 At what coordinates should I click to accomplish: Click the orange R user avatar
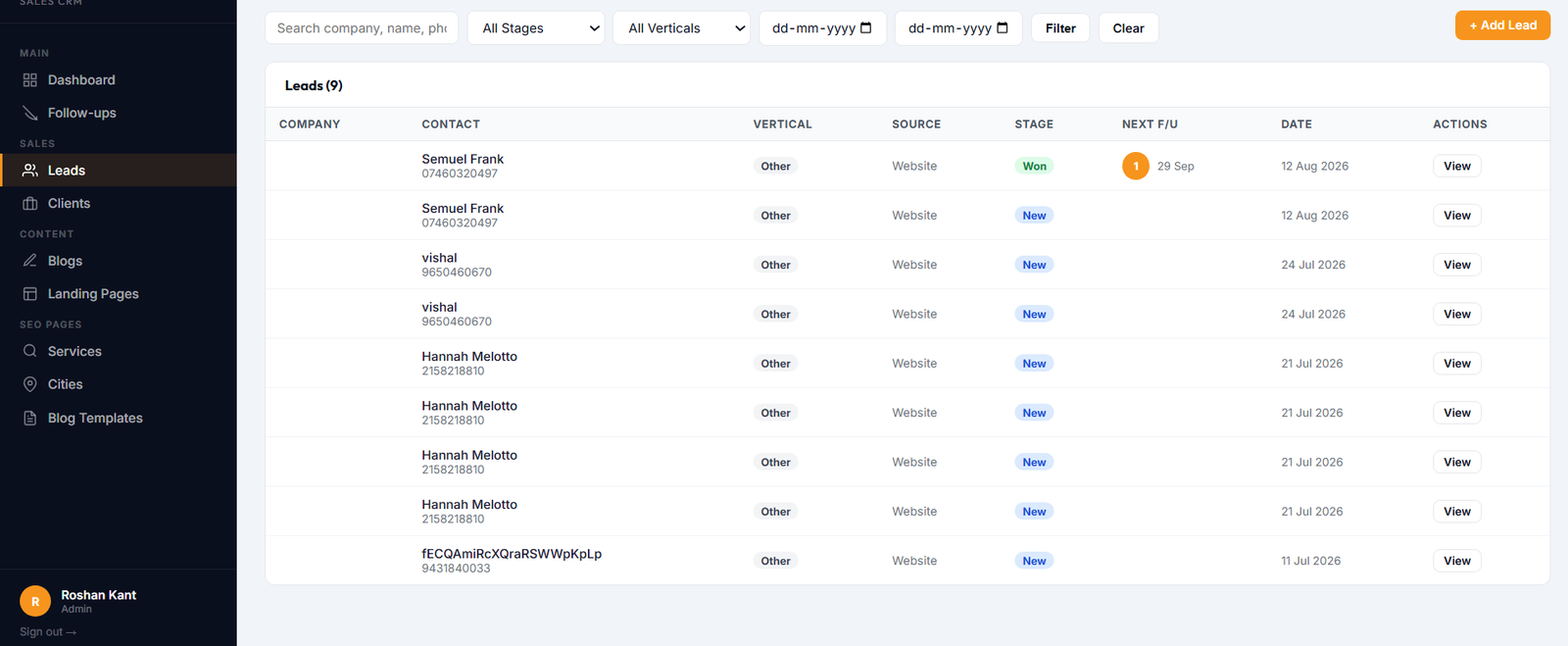tap(35, 601)
